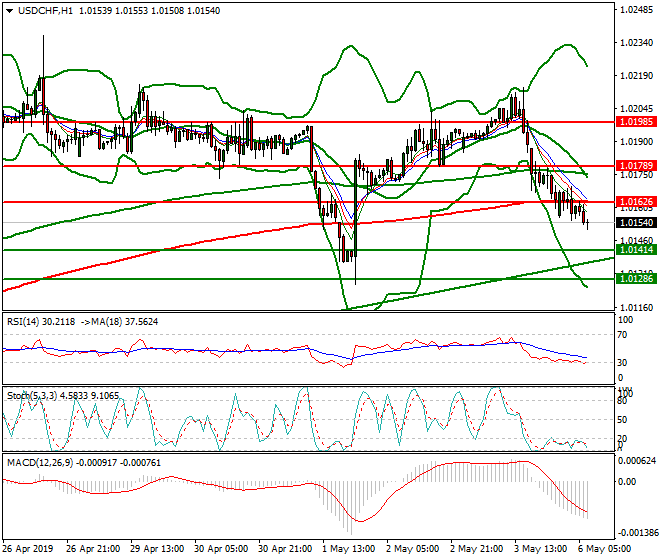Click the 1.02190 price scale value

(637, 76)
